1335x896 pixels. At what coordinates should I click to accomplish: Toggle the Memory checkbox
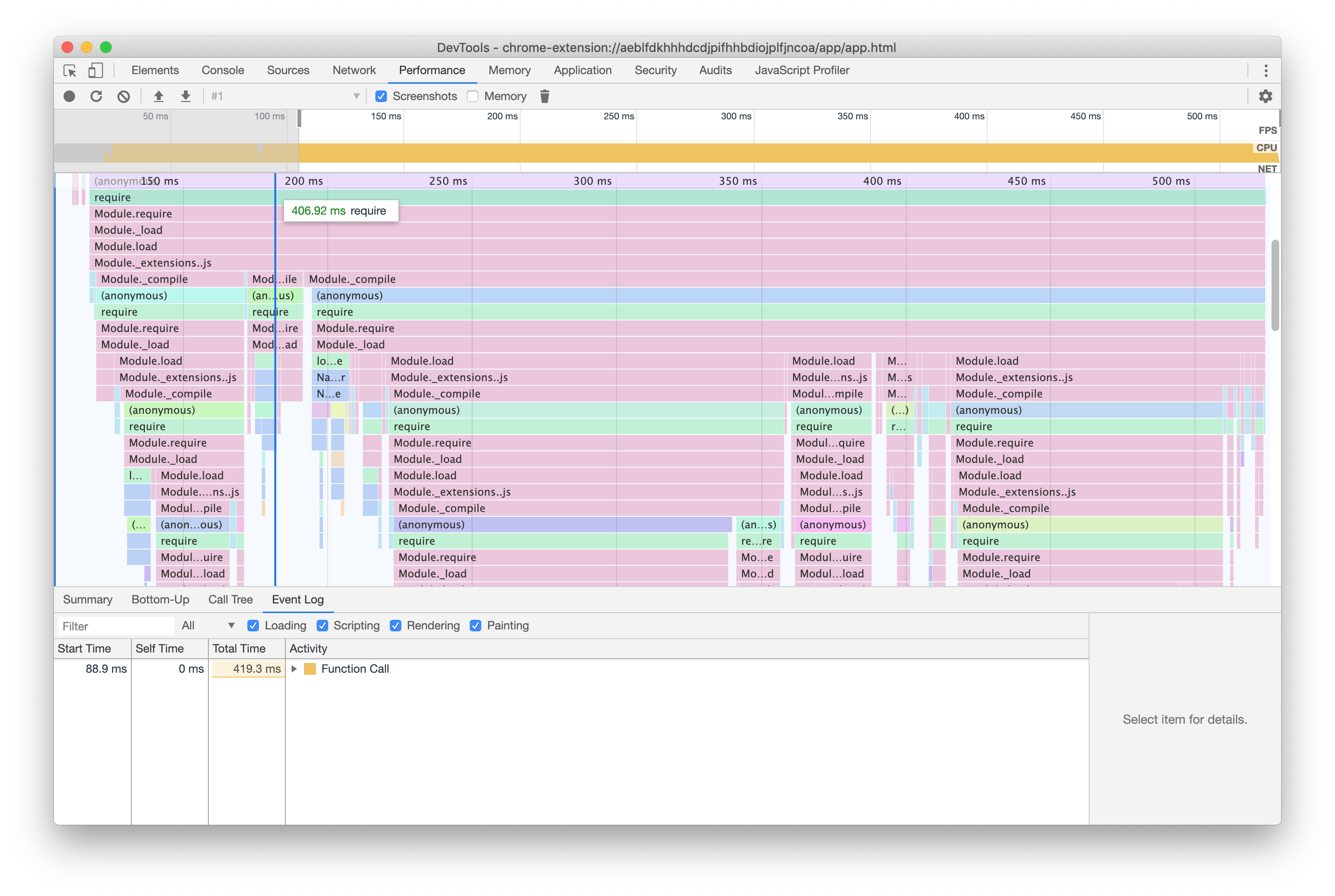coord(474,96)
